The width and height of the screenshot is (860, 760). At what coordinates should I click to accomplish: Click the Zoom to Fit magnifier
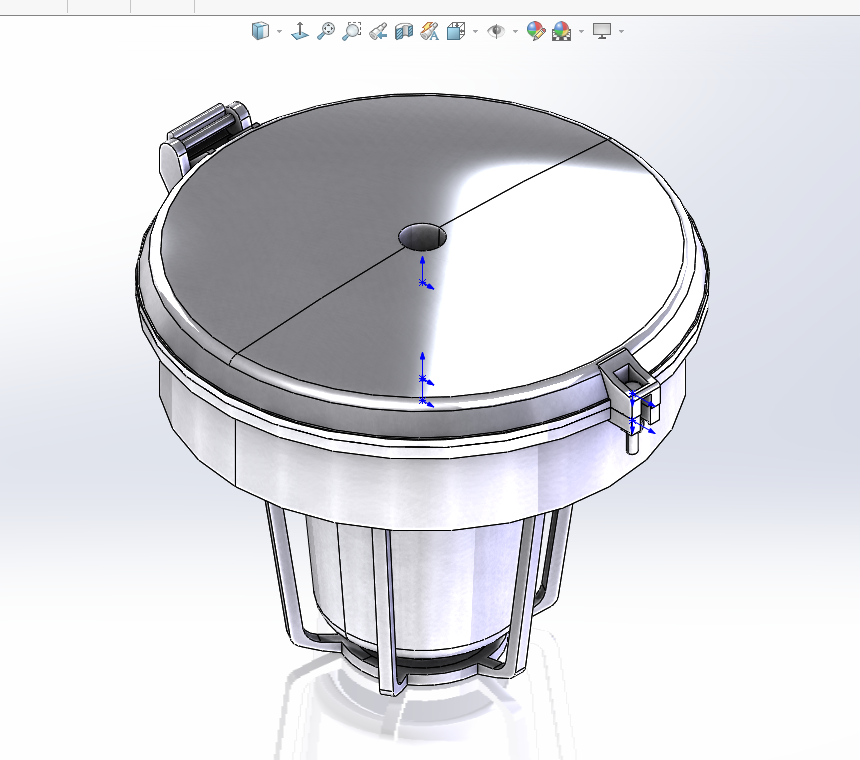pos(326,31)
